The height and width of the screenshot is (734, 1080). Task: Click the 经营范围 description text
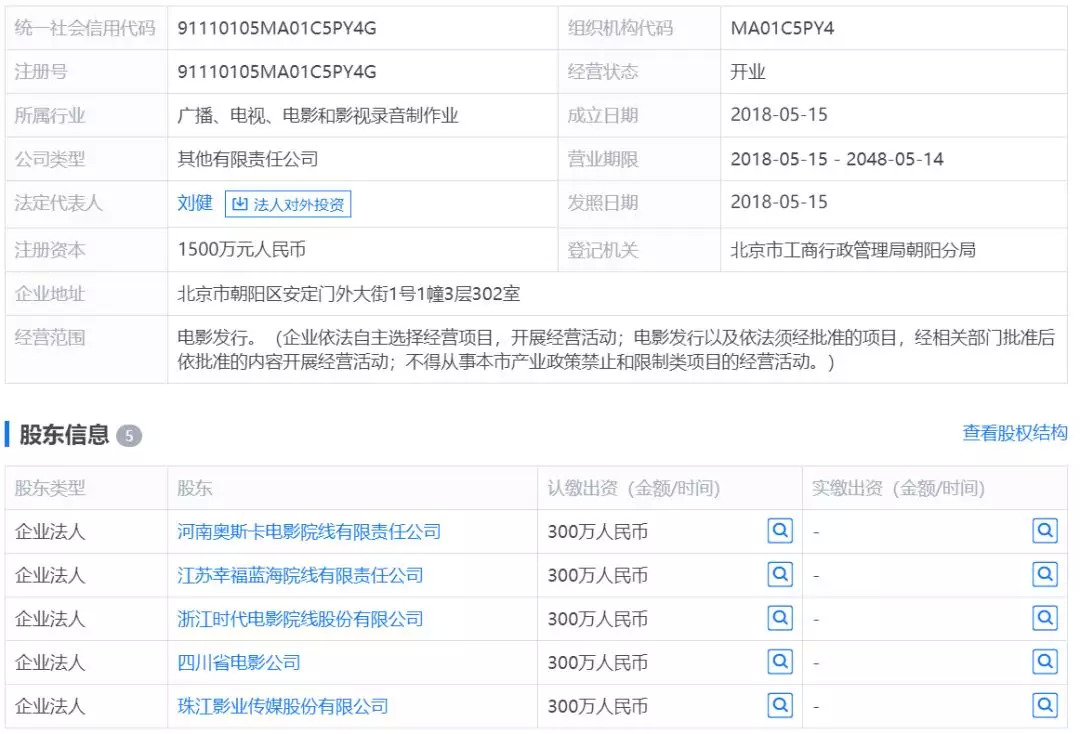click(616, 349)
